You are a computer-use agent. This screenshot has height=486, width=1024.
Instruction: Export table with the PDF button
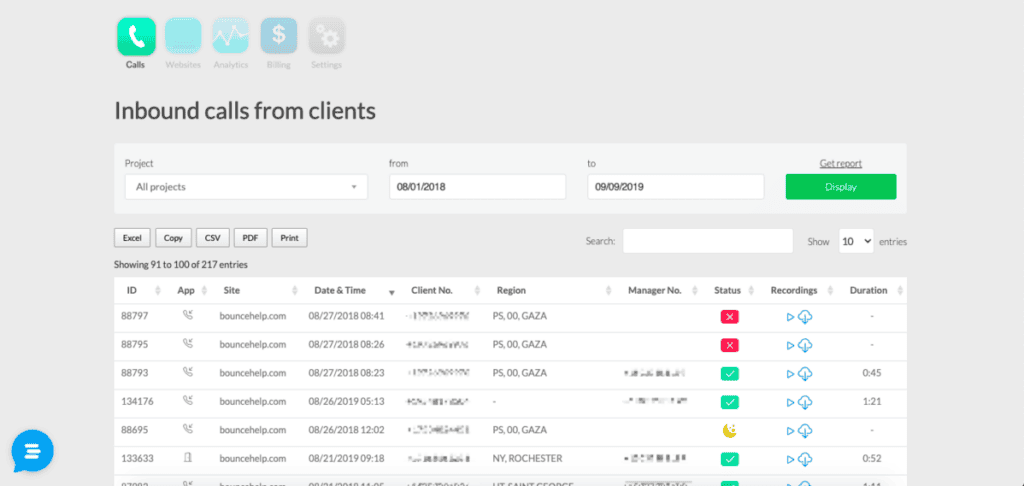(250, 238)
